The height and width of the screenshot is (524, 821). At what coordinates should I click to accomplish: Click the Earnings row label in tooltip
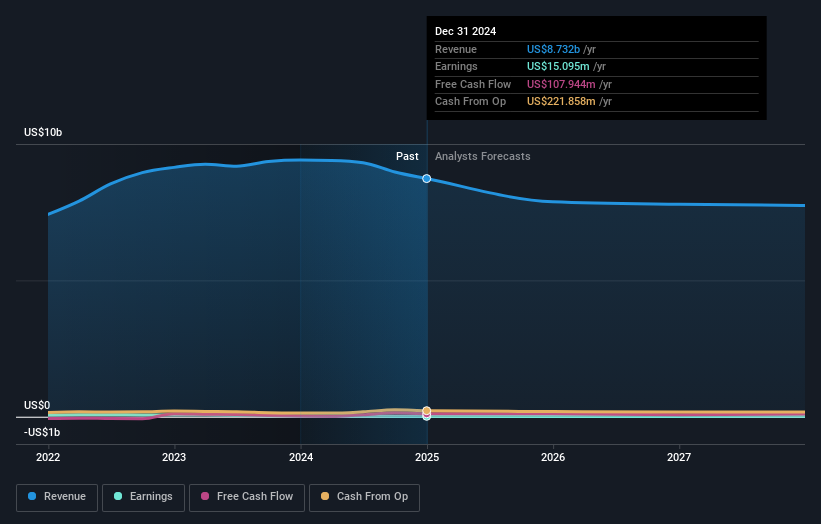pos(457,66)
